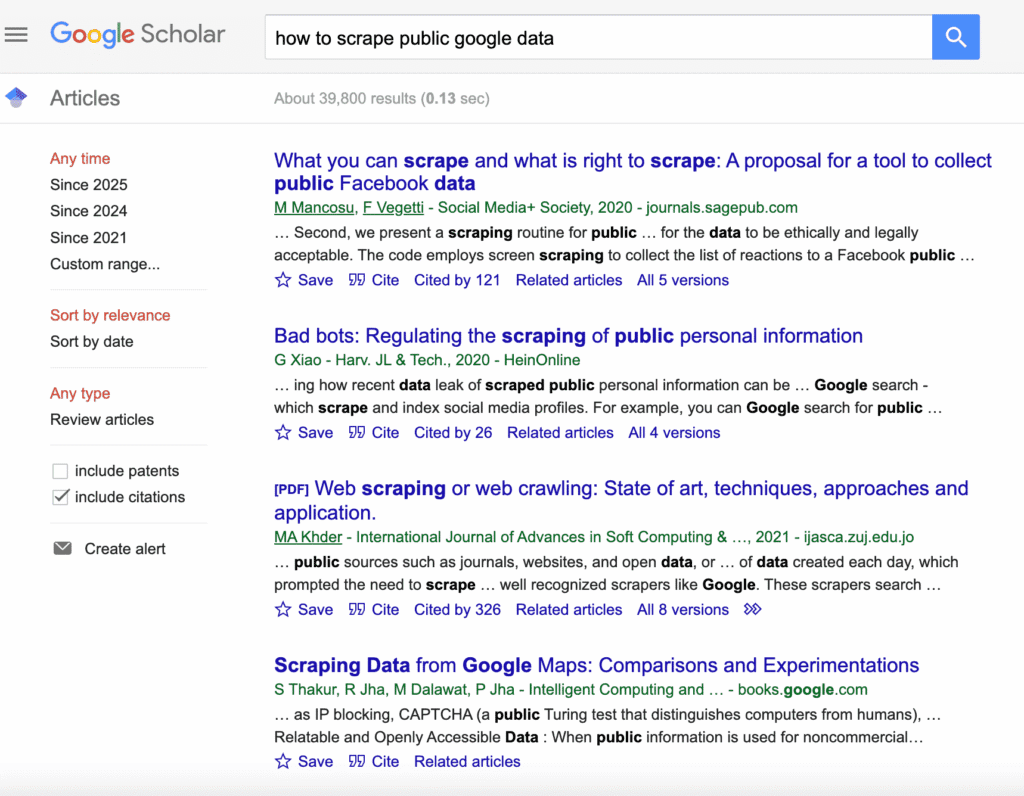Enable the include patents checkbox
1024x796 pixels.
tap(60, 471)
